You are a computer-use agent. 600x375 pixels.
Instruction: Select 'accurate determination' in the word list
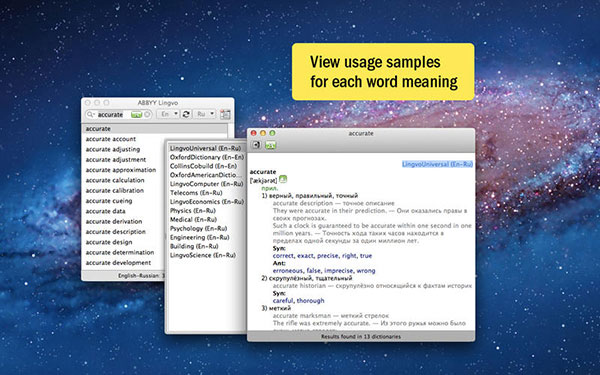(120, 253)
